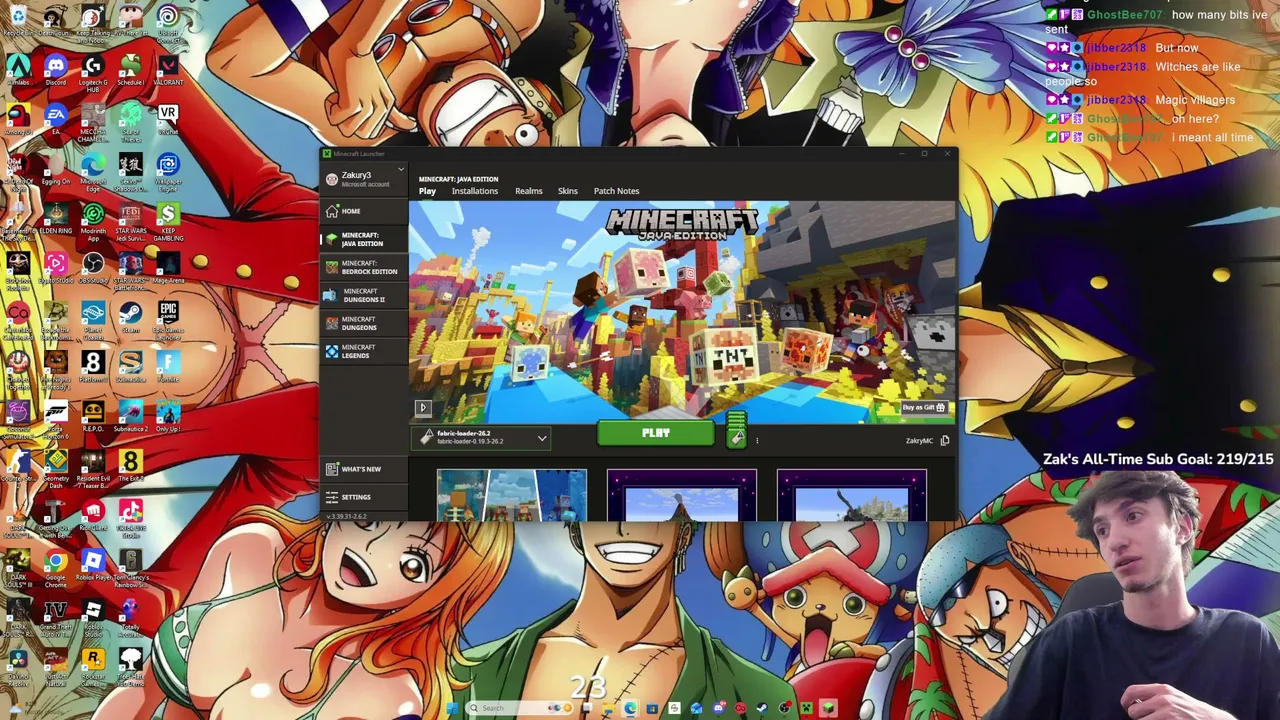Select the OBS Studio desktop icon
This screenshot has height=720, width=1280.
click(x=93, y=268)
